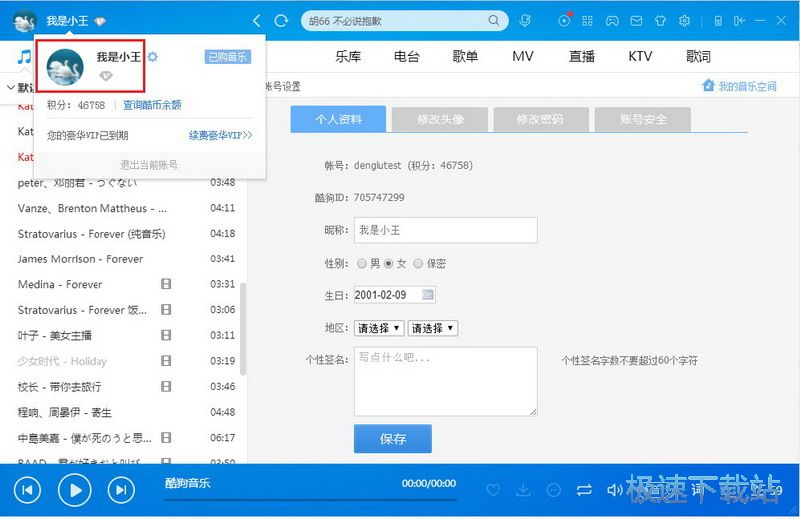Open more options circle icon in player bar
This screenshot has width=800, height=519.
(x=554, y=490)
